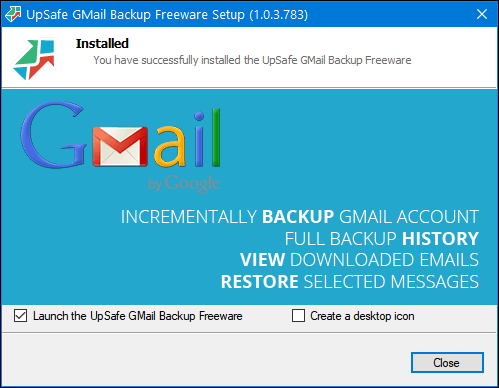This screenshot has height=388, width=499.
Task: Click the Full Backup History line
Action: 382,238
